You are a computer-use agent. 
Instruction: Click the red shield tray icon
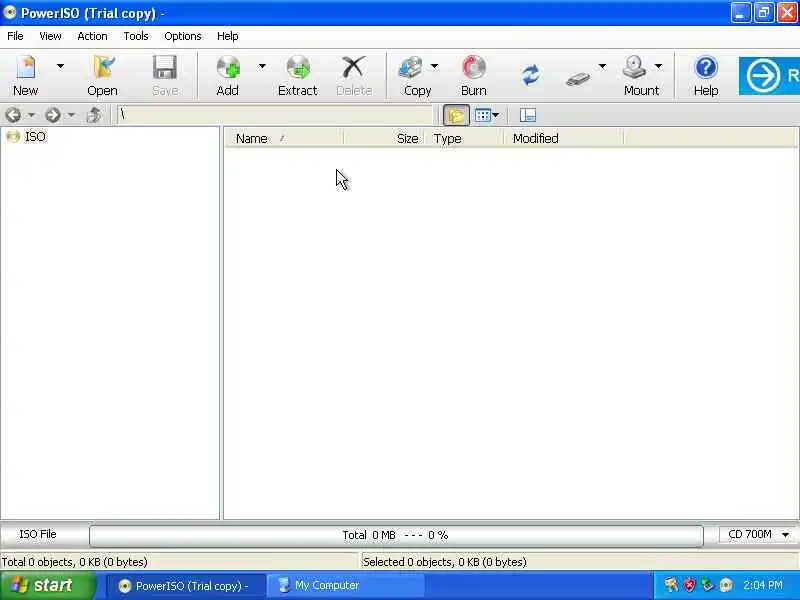(x=689, y=585)
